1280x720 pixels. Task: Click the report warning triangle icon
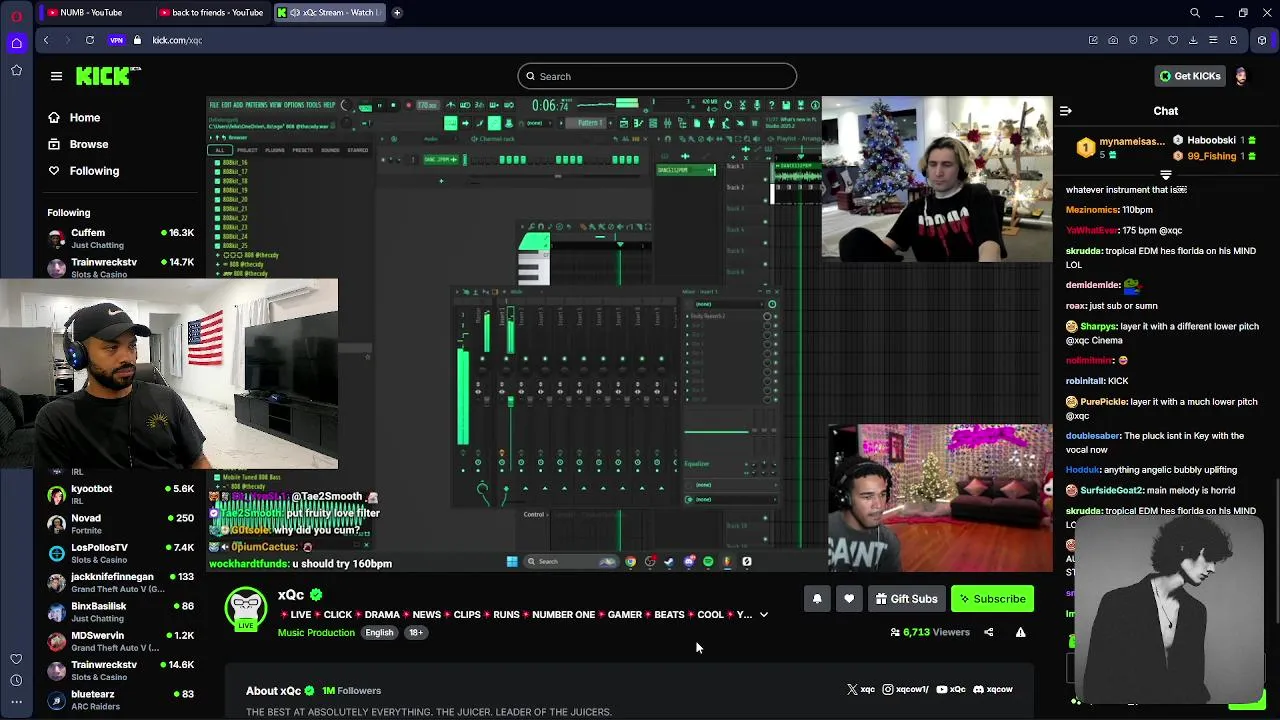tap(1021, 632)
